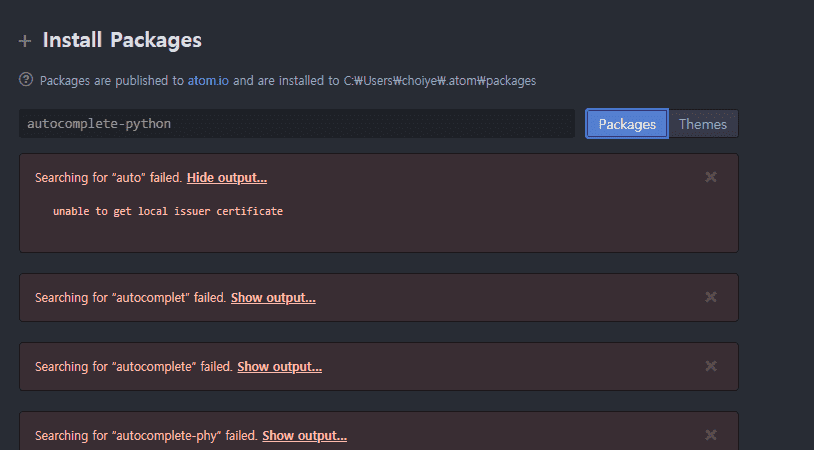814x450 pixels.
Task: Close the "autocomplet" failed error notification
Action: (711, 297)
